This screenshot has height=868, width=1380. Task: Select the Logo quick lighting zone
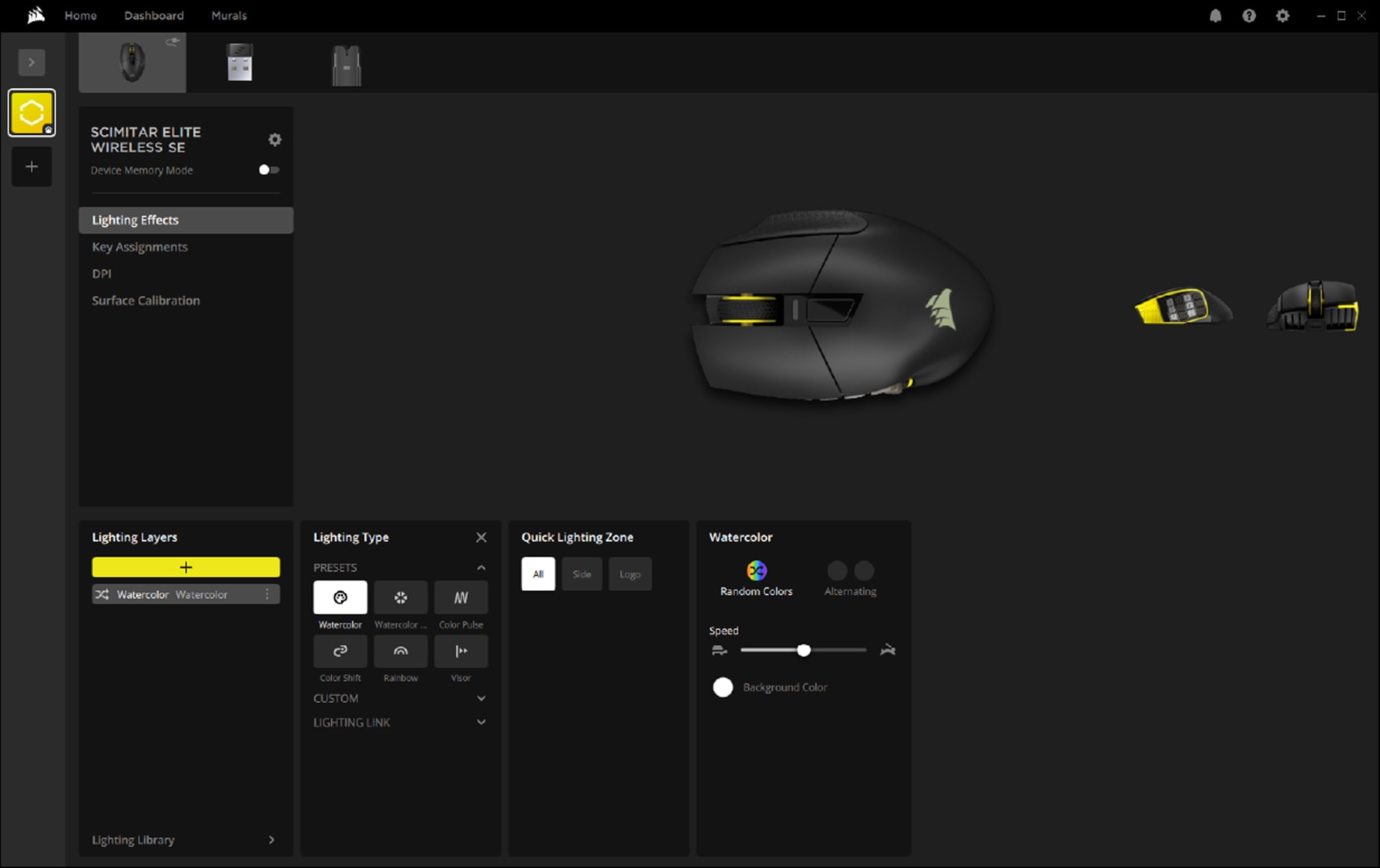[630, 574]
